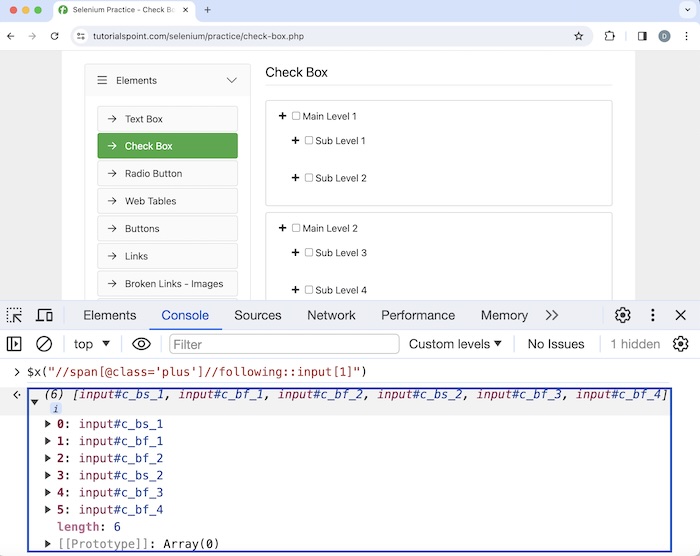The image size is (700, 556).
Task: Open the Chrome extensions puzzle icon
Action: (x=610, y=36)
